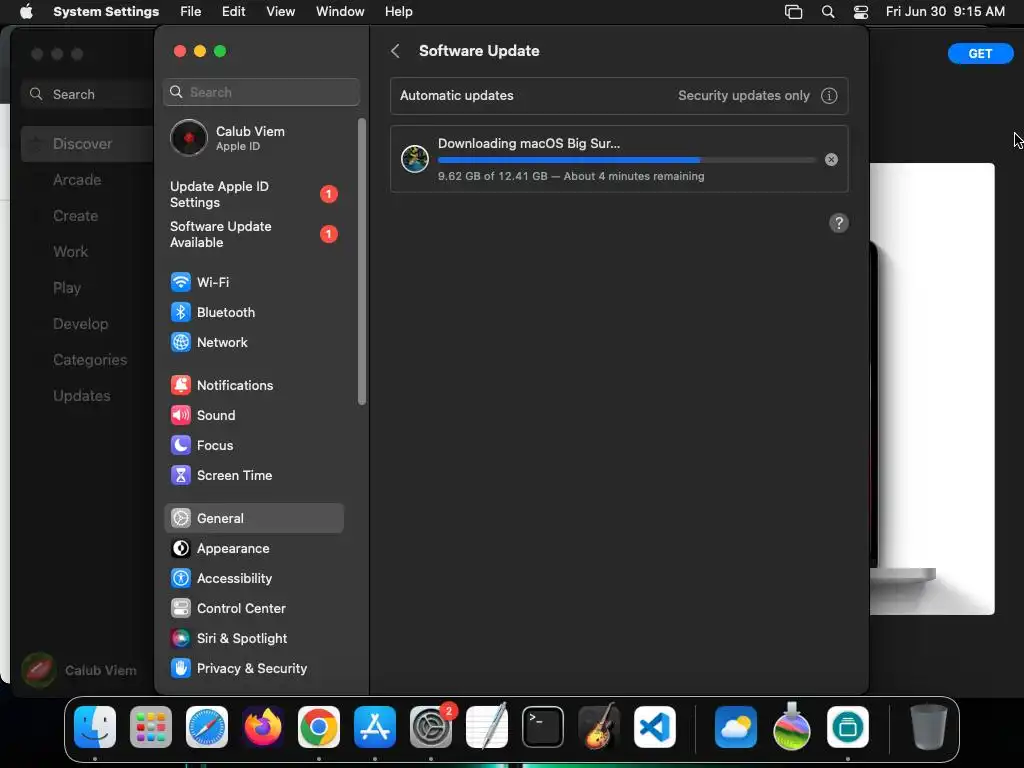The image size is (1024, 768).
Task: Select Discover in App Store sidebar
Action: click(88, 144)
